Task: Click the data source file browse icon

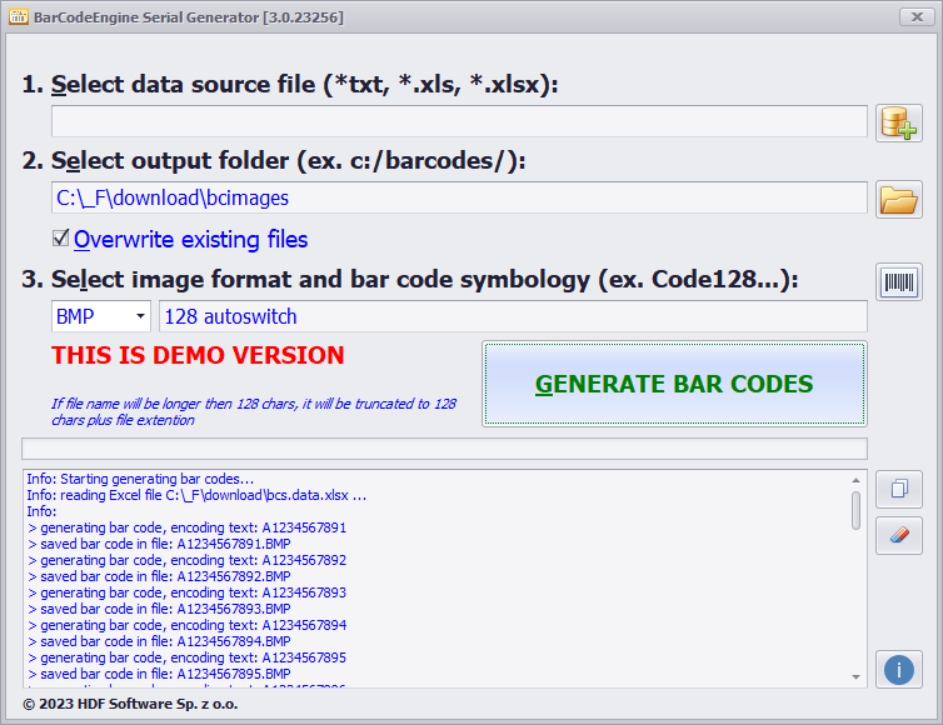Action: coord(898,122)
